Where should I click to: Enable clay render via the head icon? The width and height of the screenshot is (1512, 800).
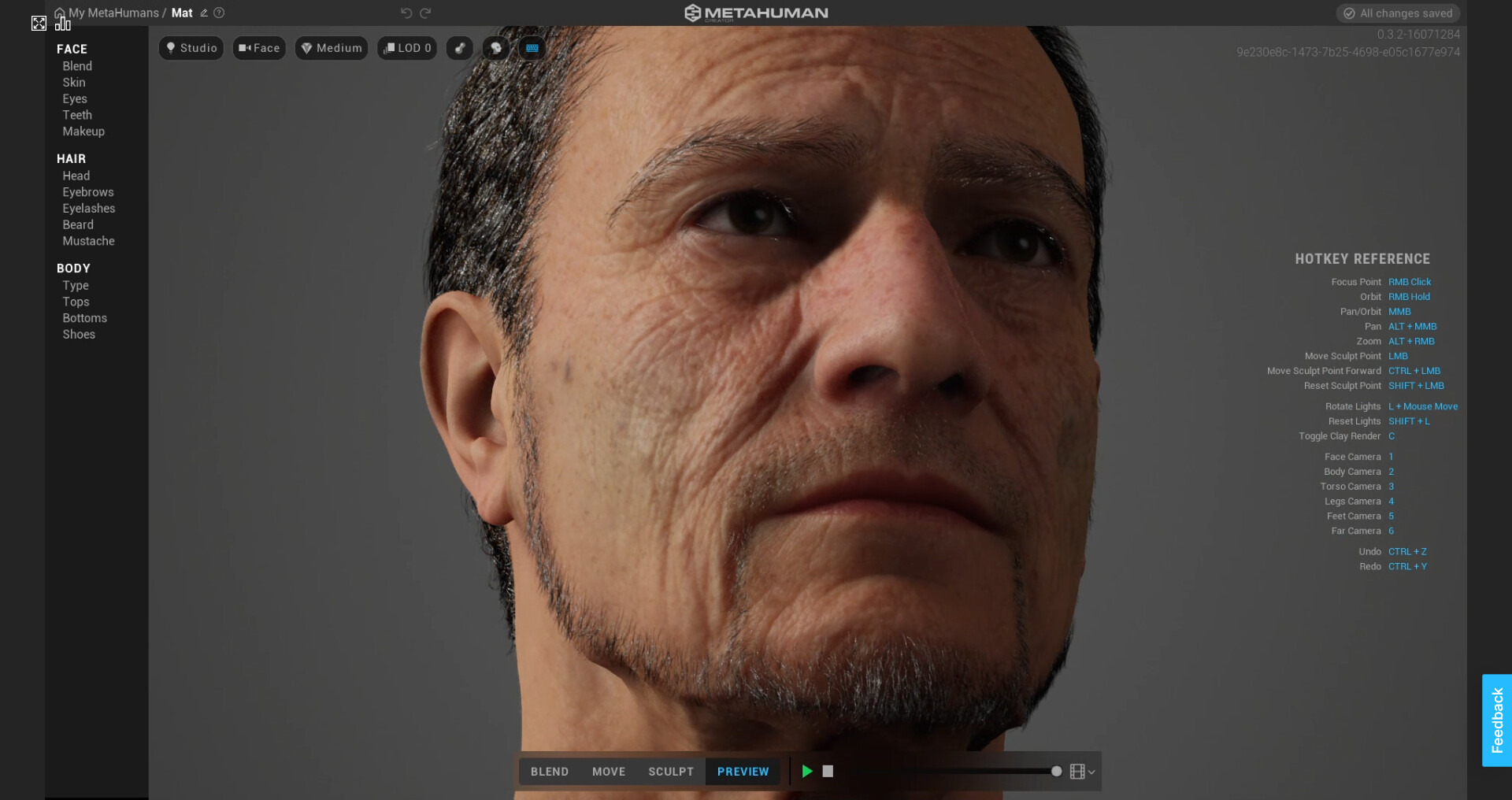click(495, 48)
